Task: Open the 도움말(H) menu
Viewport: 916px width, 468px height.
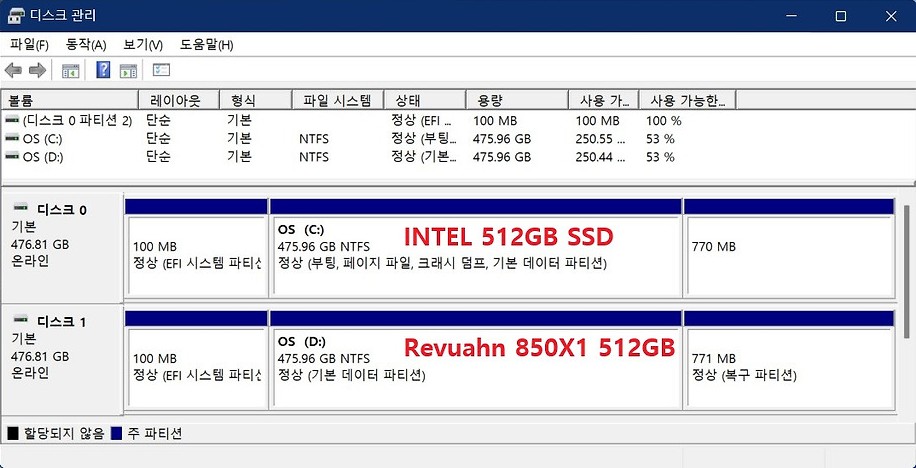Action: point(206,45)
